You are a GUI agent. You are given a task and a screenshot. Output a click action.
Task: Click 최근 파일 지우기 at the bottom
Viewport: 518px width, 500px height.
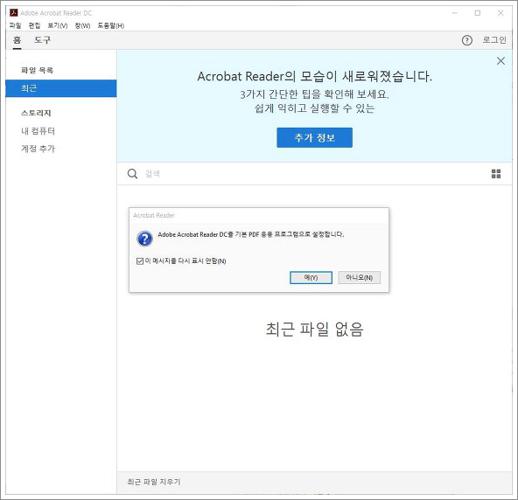coord(154,482)
